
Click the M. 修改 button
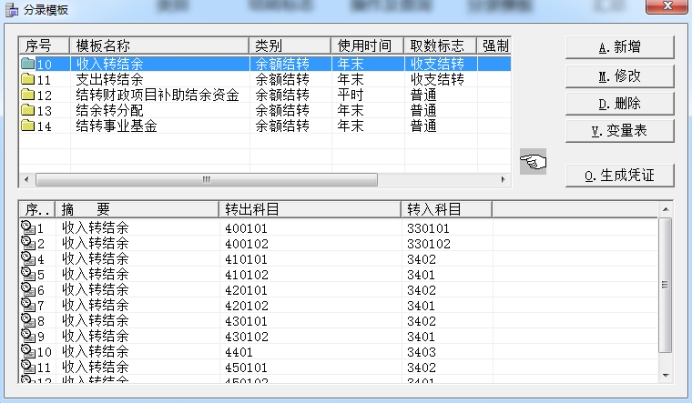[x=620, y=76]
